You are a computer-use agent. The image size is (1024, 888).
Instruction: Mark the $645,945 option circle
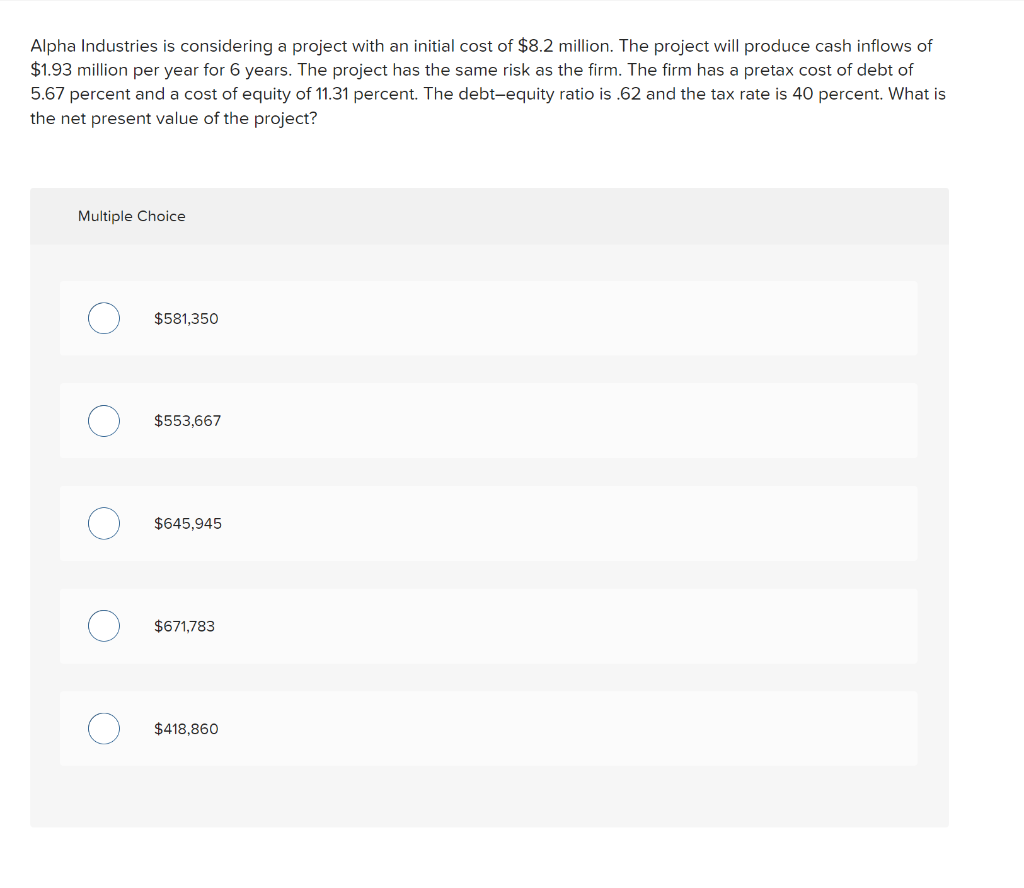pyautogui.click(x=103, y=524)
